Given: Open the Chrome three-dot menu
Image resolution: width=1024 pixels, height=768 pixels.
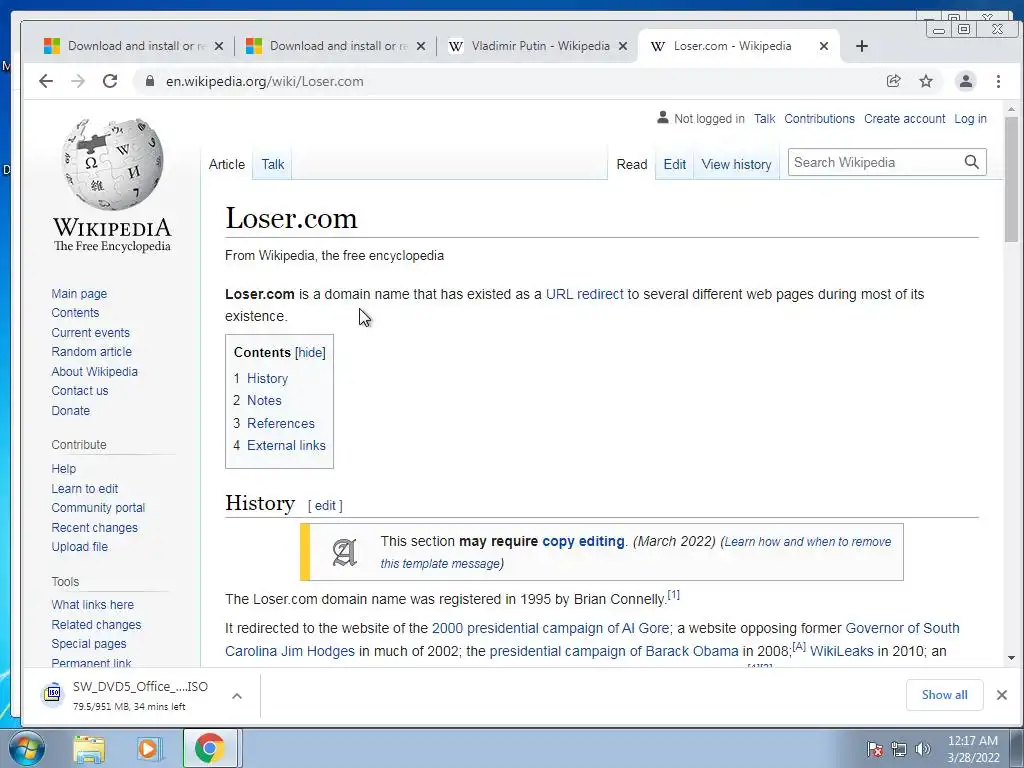Looking at the screenshot, I should [x=998, y=81].
